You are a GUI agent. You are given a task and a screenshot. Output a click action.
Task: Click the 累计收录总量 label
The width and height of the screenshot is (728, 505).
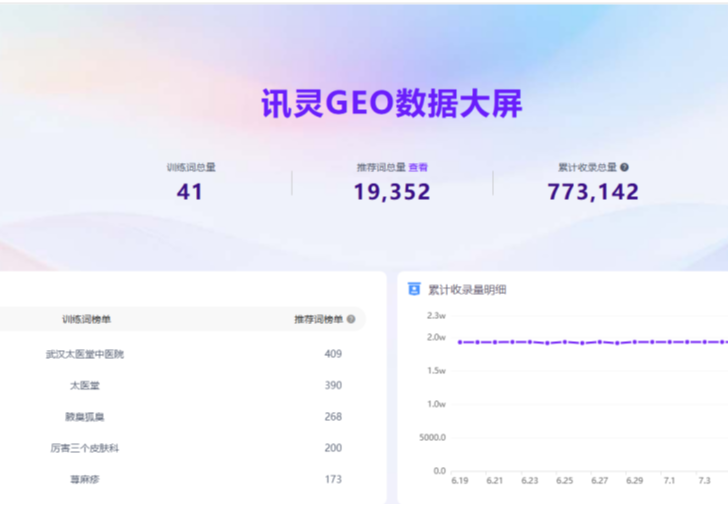click(x=587, y=168)
